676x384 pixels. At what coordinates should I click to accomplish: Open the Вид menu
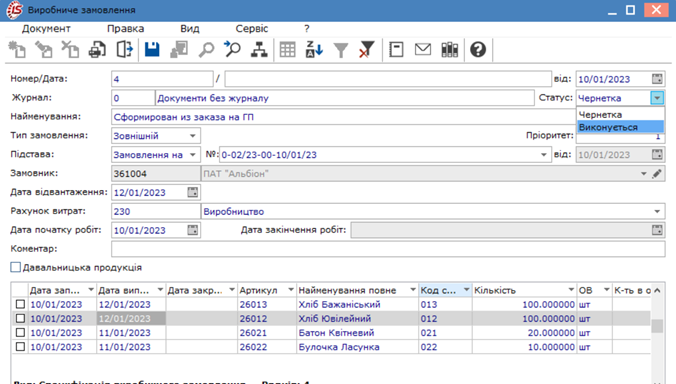coord(190,28)
